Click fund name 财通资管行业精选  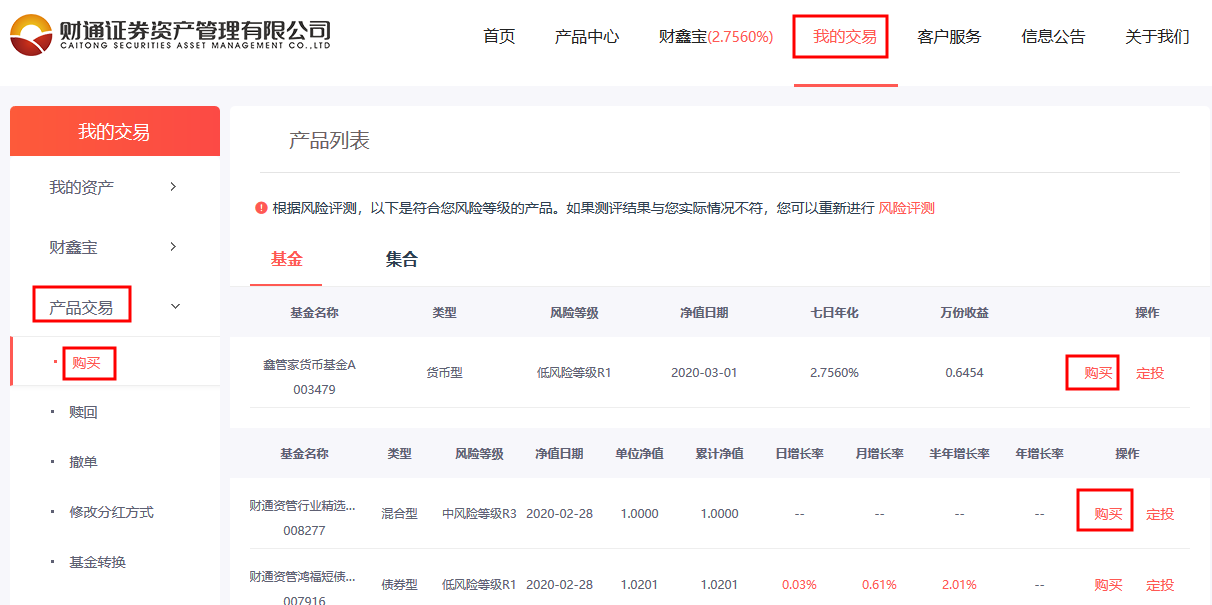click(302, 506)
